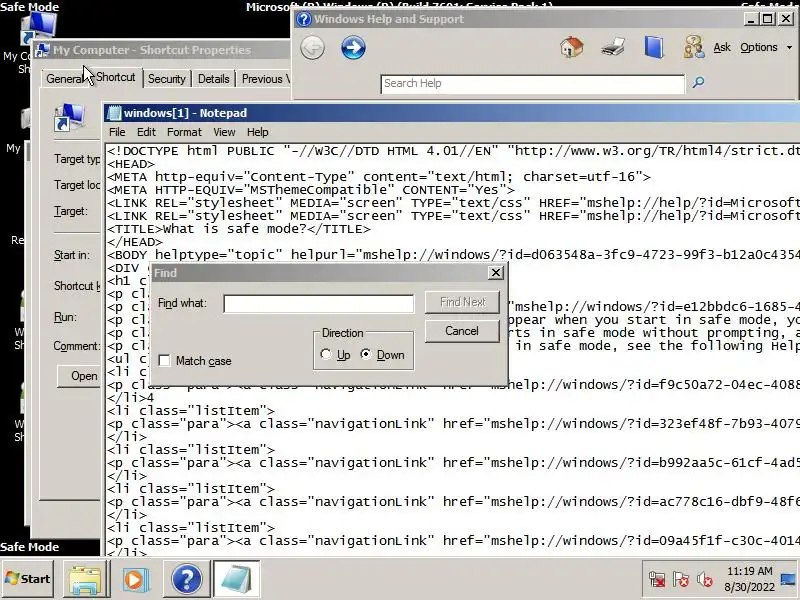Switch to Shortcut tab in Properties window
The height and width of the screenshot is (600, 800).
(115, 77)
